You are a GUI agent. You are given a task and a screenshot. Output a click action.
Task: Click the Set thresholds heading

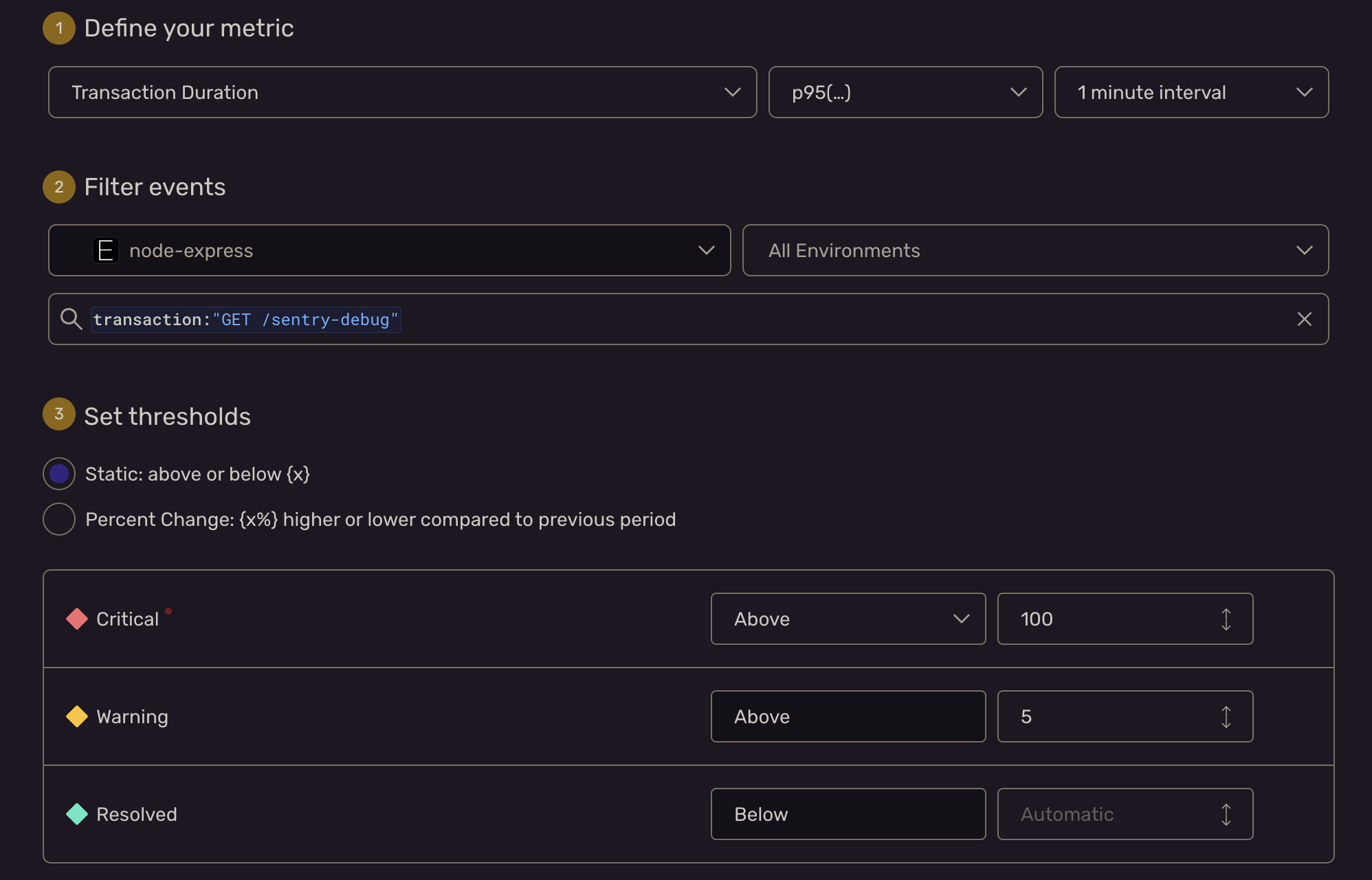[x=167, y=417]
